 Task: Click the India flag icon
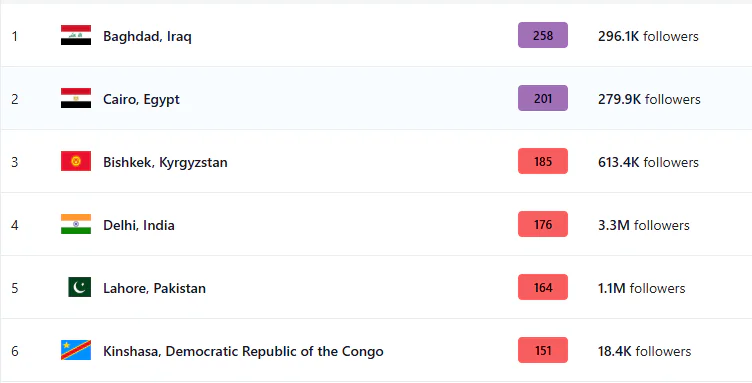(76, 224)
